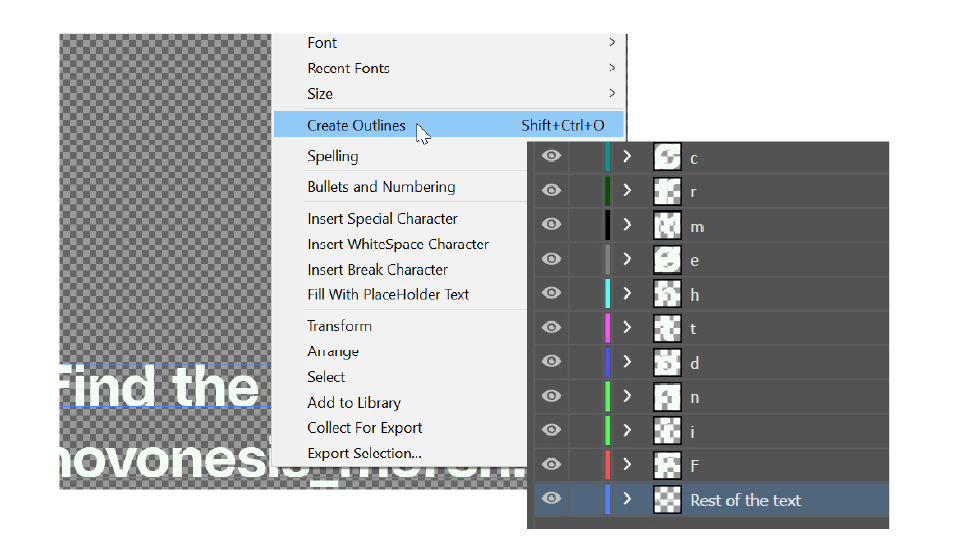This screenshot has width=960, height=560.
Task: Click the pink color bar on 't' layer
Action: [607, 327]
